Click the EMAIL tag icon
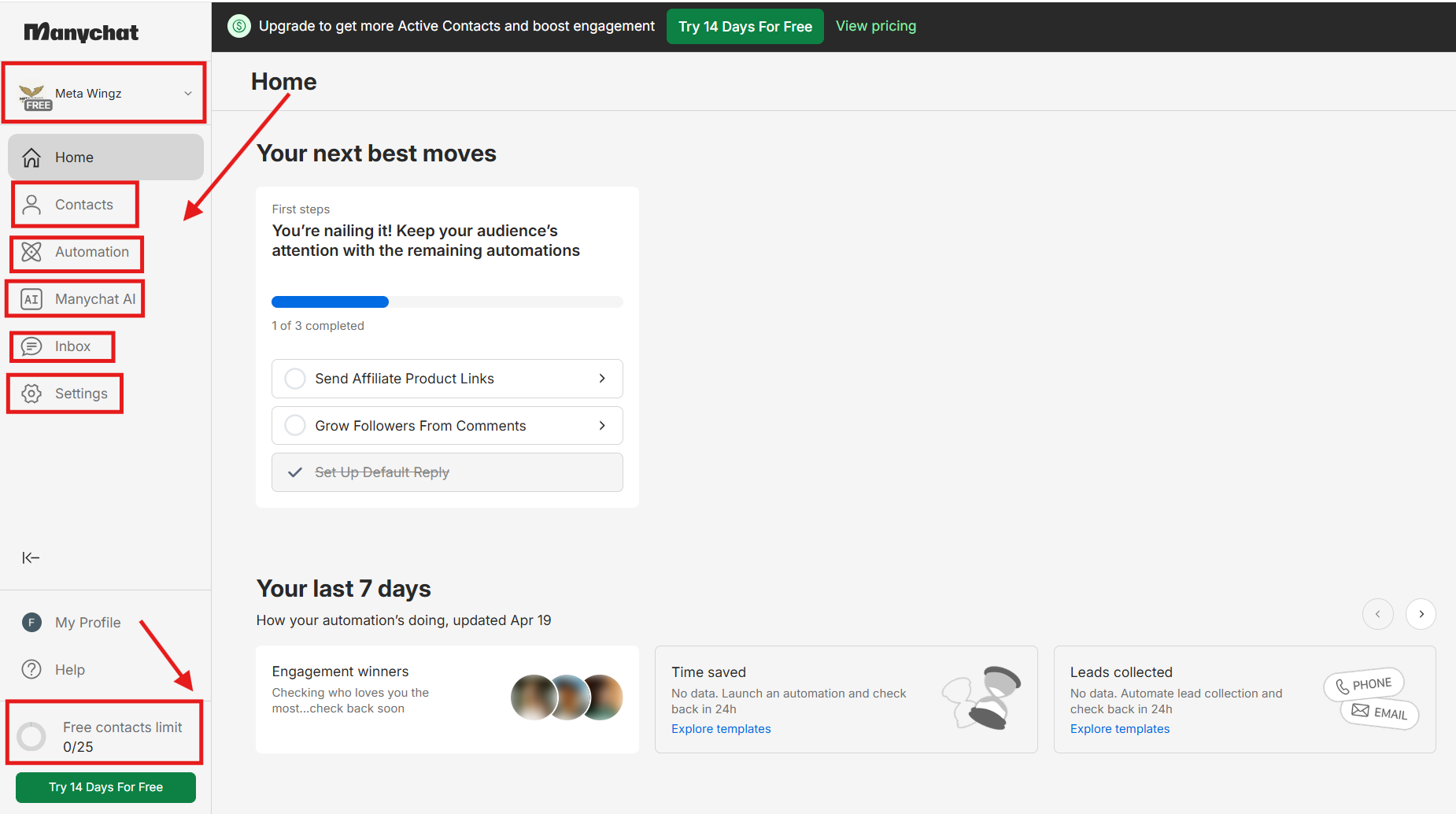The height and width of the screenshot is (814, 1456). pos(1380,713)
